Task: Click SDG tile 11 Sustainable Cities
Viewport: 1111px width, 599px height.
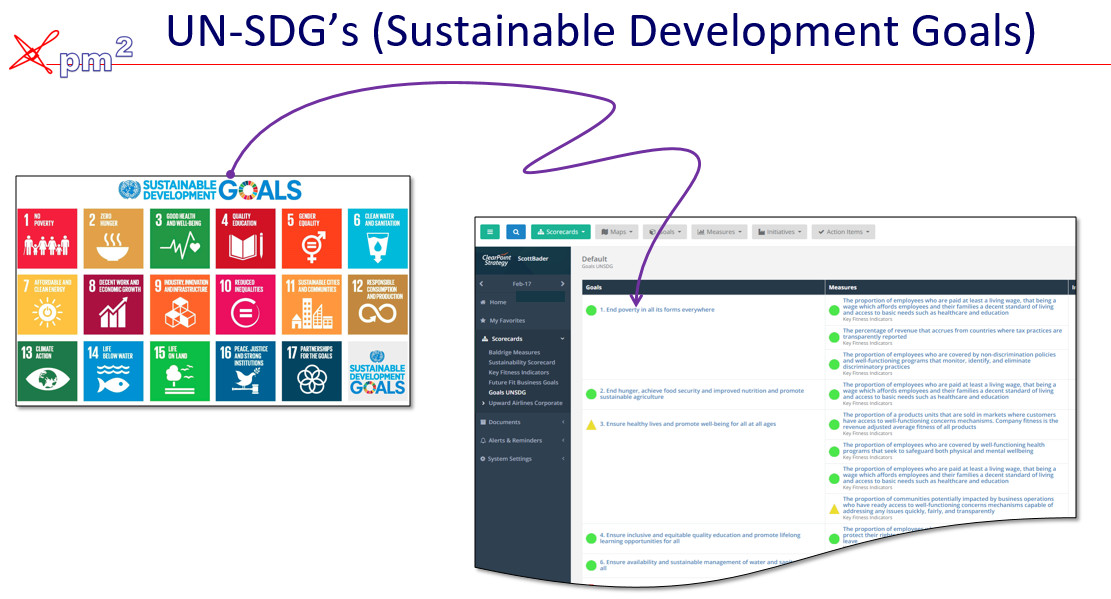Action: (x=312, y=305)
